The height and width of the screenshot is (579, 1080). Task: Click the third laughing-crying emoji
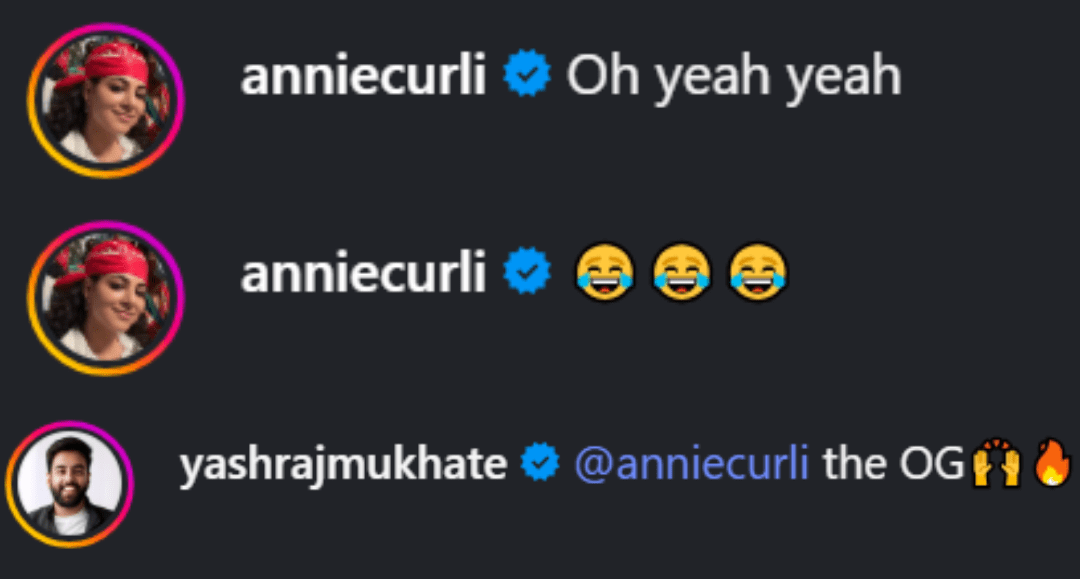[x=758, y=272]
